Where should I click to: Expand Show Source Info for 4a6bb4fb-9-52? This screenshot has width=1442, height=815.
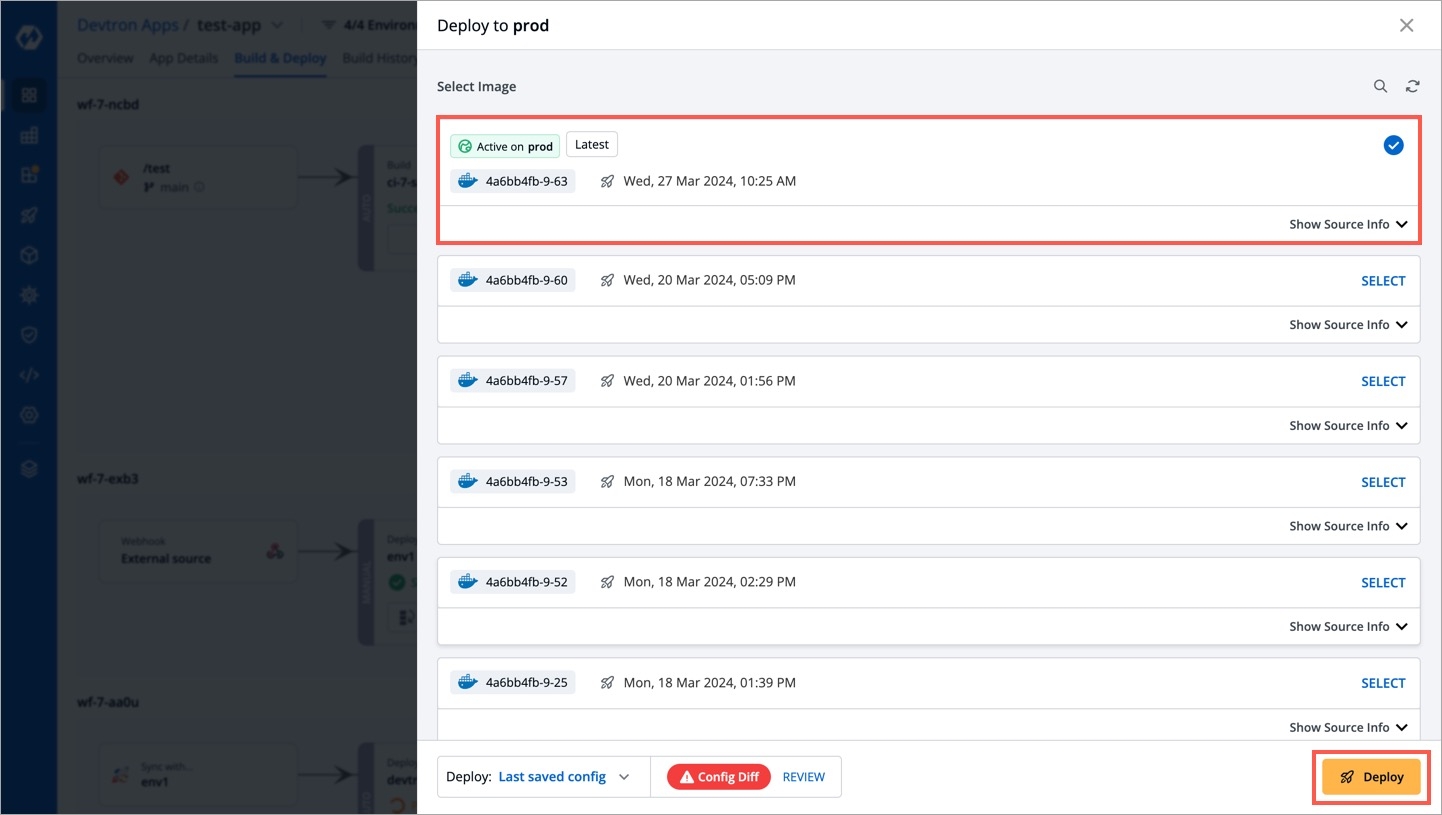[x=1348, y=626]
